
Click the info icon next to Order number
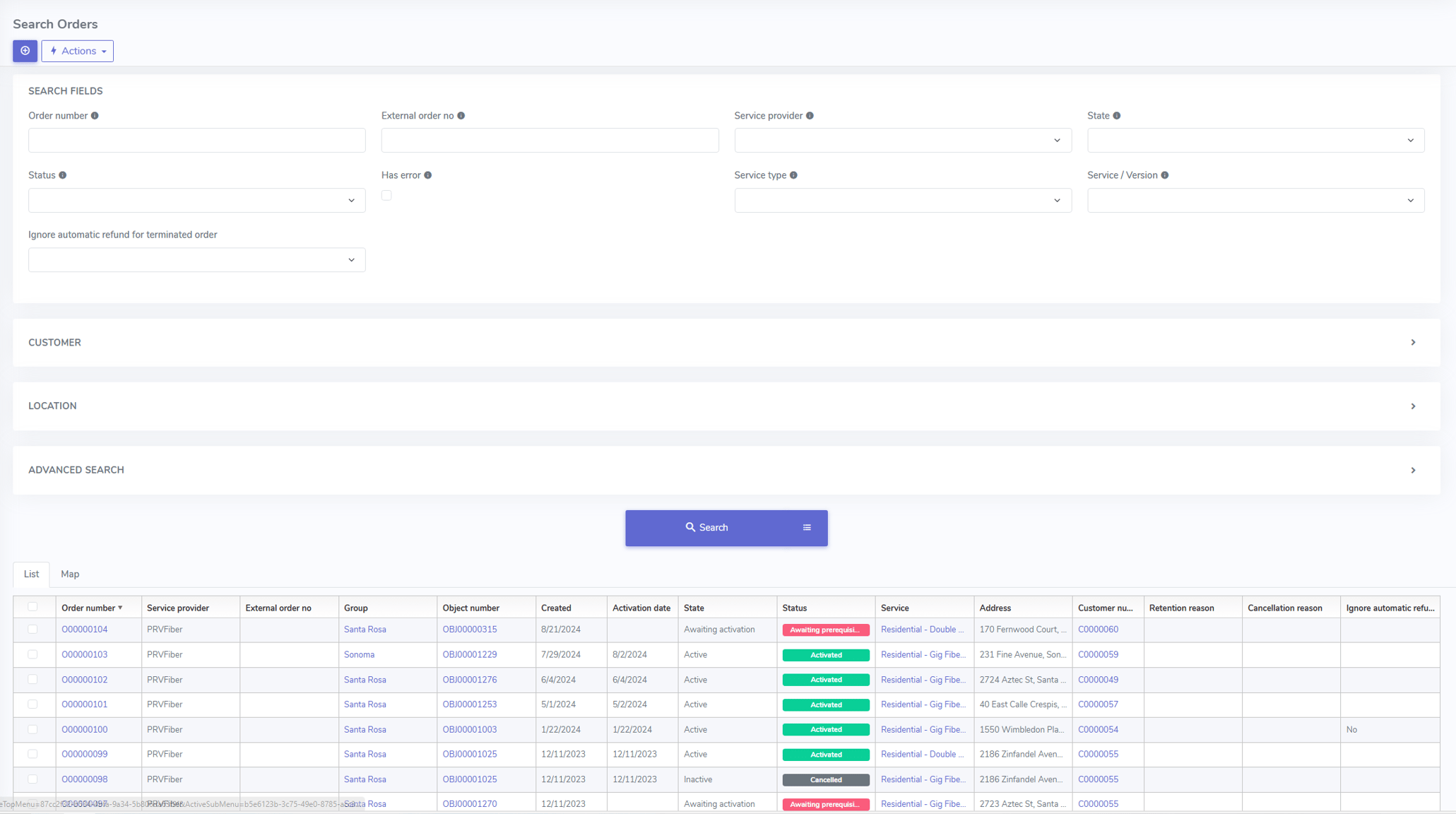(95, 115)
